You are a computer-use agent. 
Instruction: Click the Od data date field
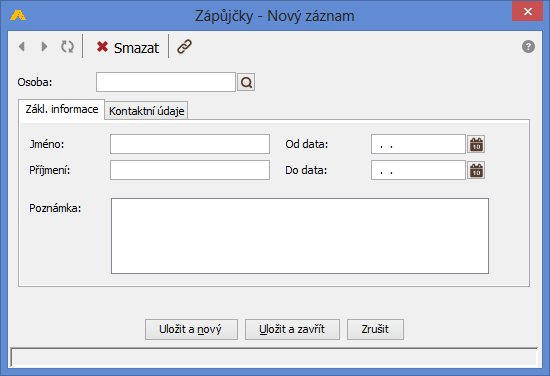[x=418, y=144]
